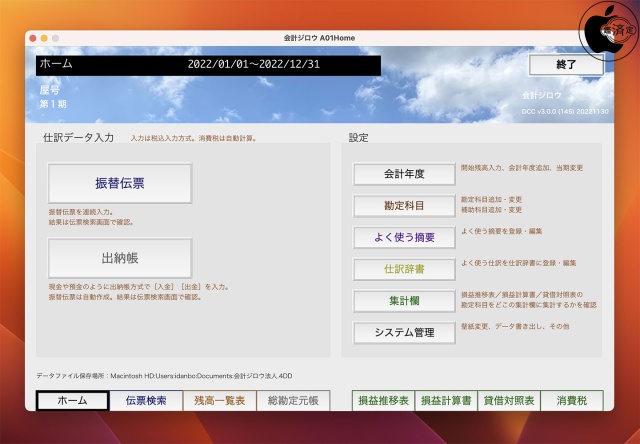640x444 pixels.
Task: Switch to the 伝票検索 tab
Action: (x=146, y=401)
